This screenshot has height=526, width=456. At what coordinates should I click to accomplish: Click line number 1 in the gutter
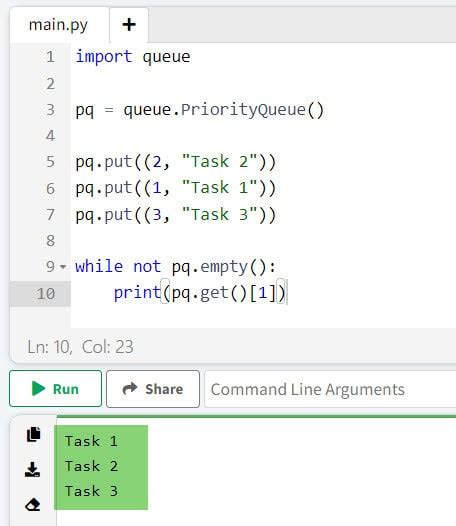tap(50, 57)
